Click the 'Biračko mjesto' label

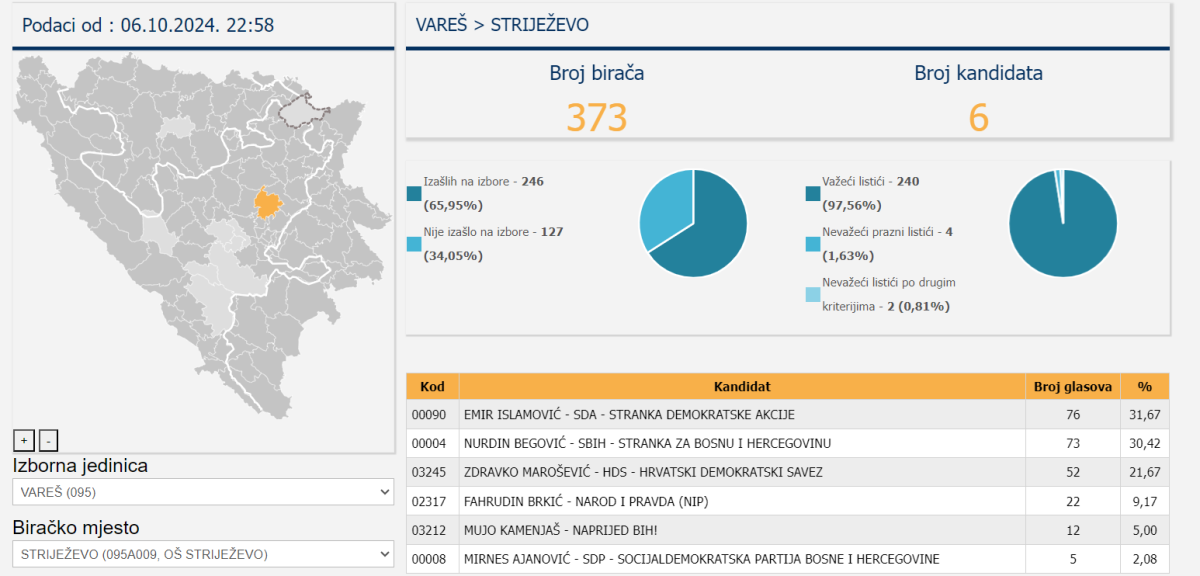(x=76, y=527)
